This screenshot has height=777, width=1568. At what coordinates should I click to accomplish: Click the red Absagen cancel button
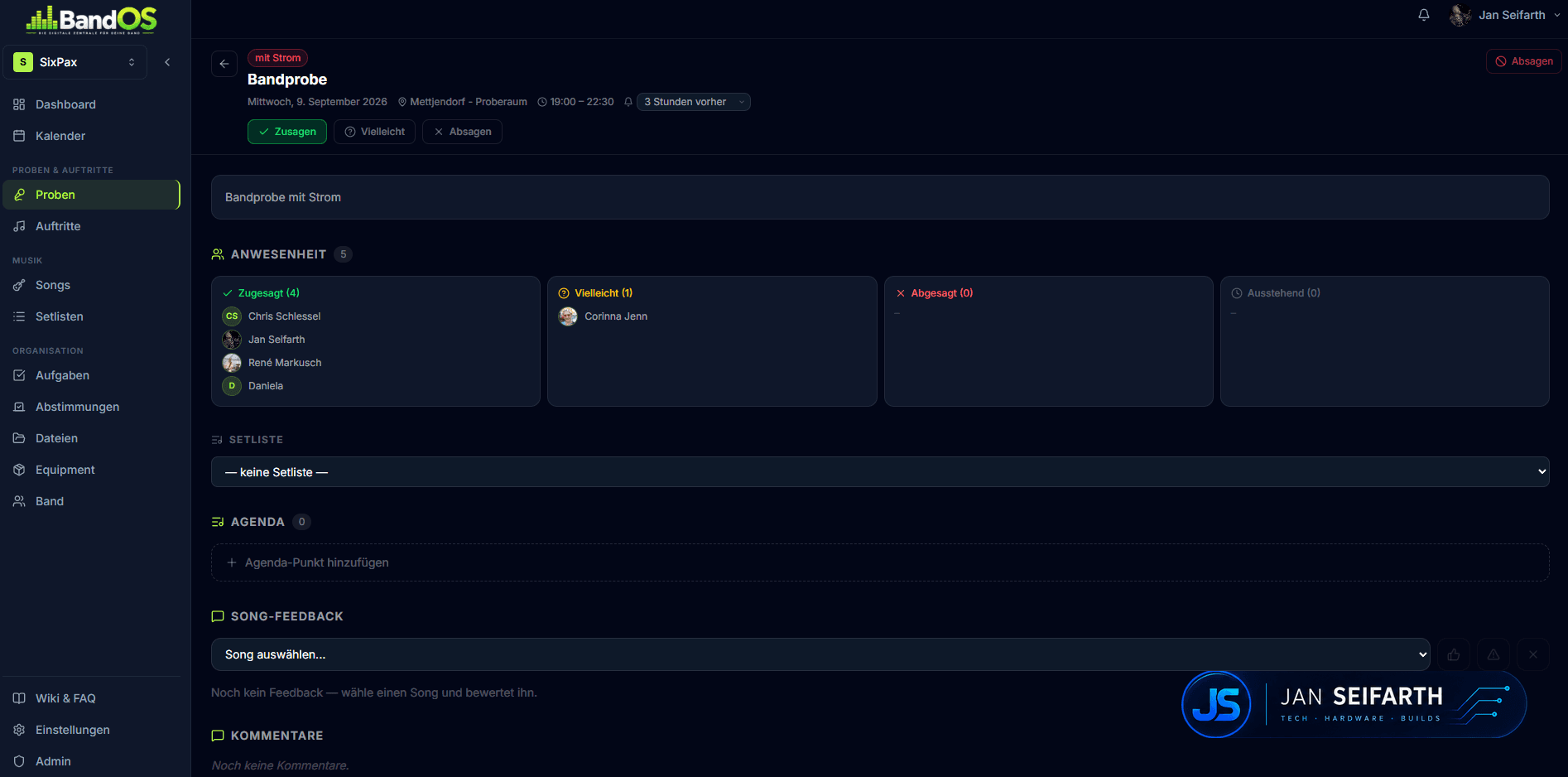[1524, 61]
